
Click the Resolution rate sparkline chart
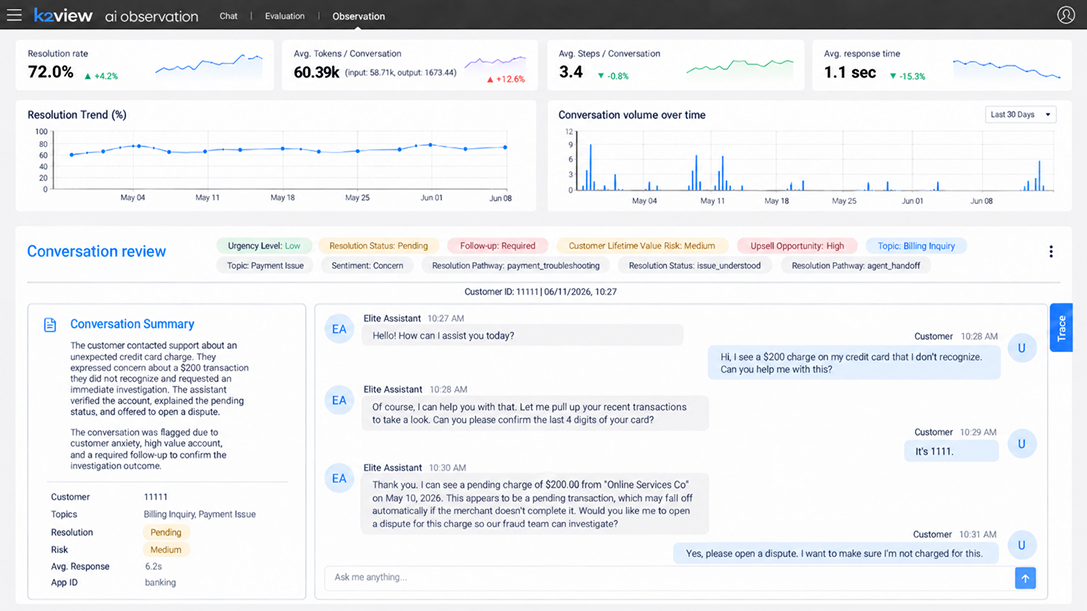pyautogui.click(x=209, y=65)
